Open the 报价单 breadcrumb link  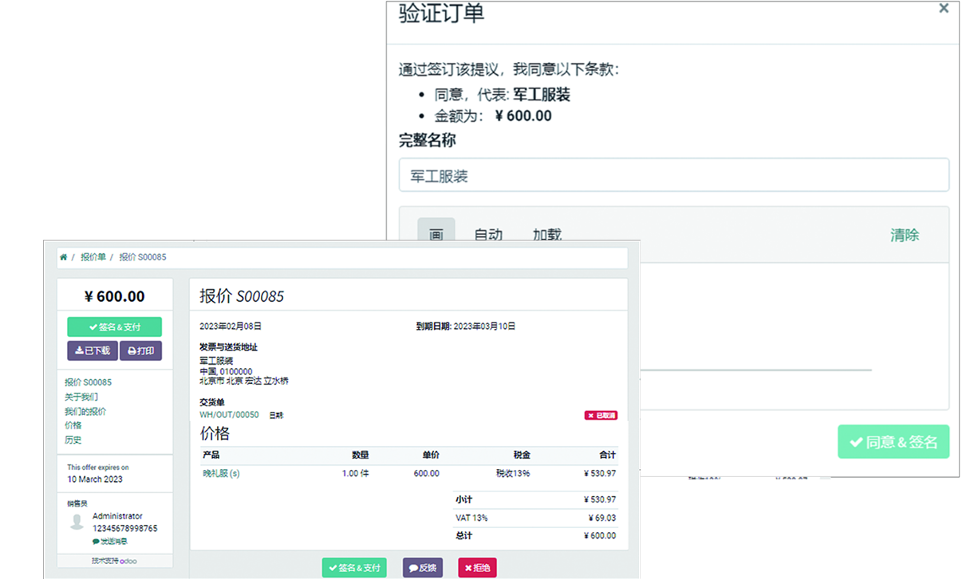[x=93, y=258]
